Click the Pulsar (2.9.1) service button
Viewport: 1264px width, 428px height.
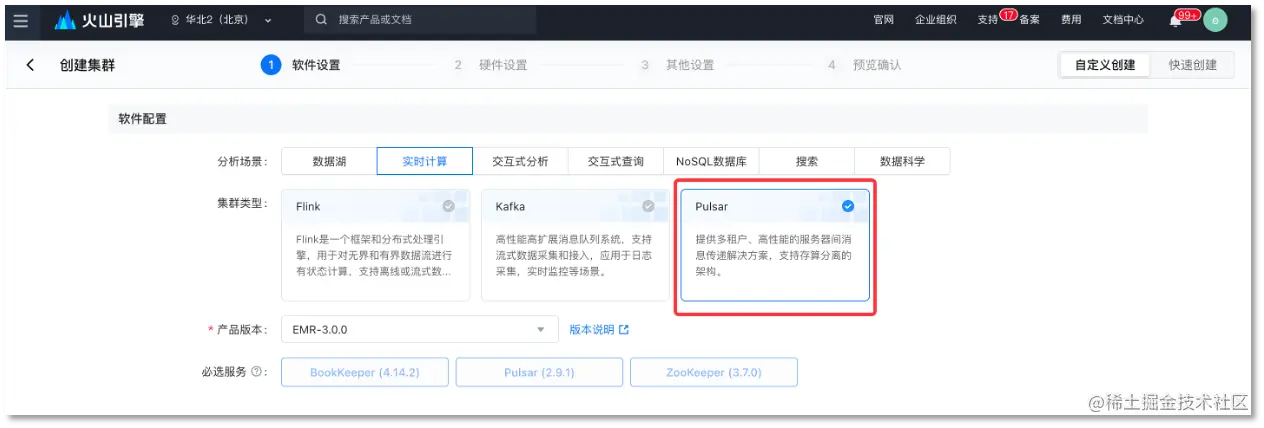[539, 372]
